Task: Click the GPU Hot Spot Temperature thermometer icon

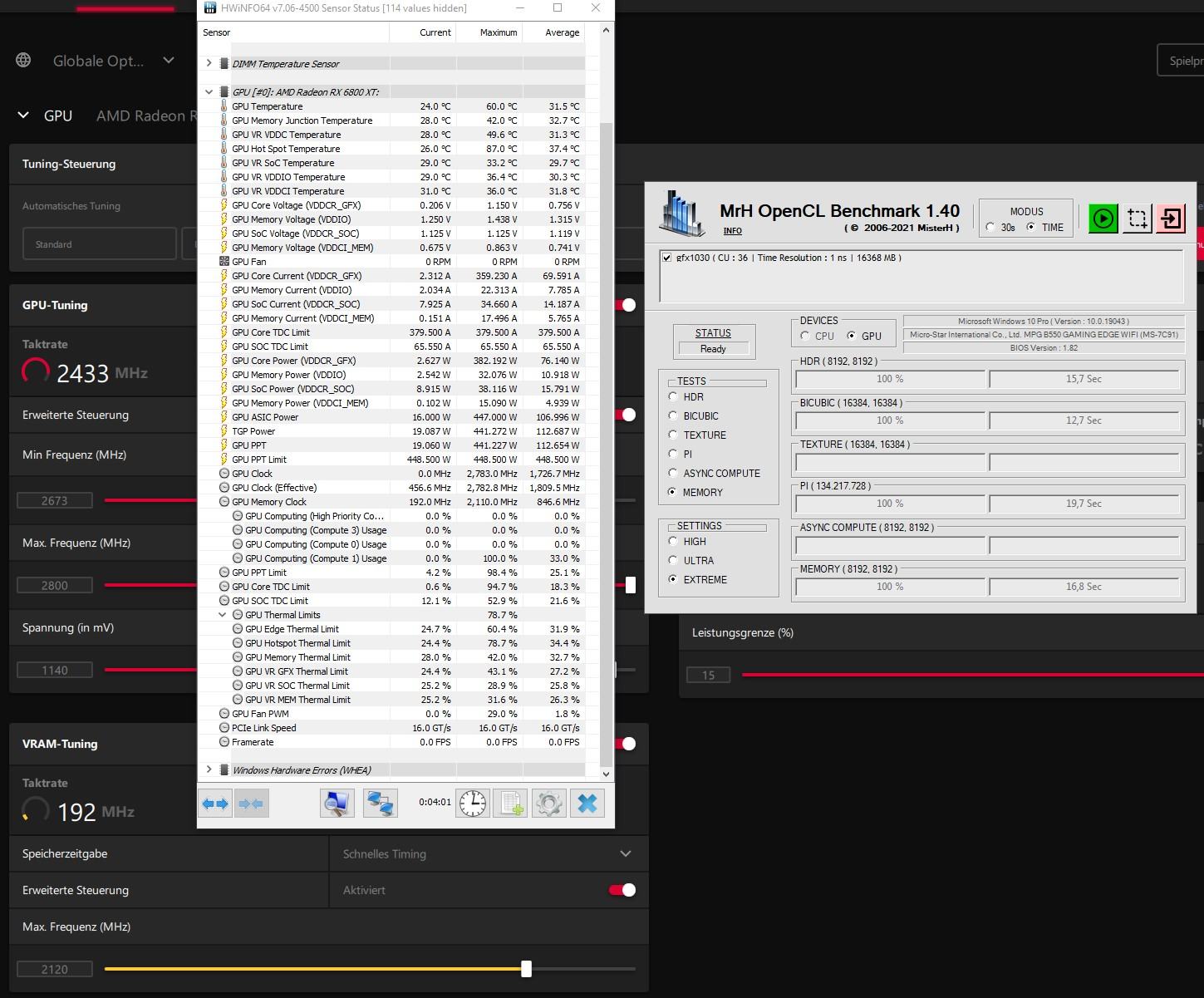Action: pyautogui.click(x=224, y=149)
